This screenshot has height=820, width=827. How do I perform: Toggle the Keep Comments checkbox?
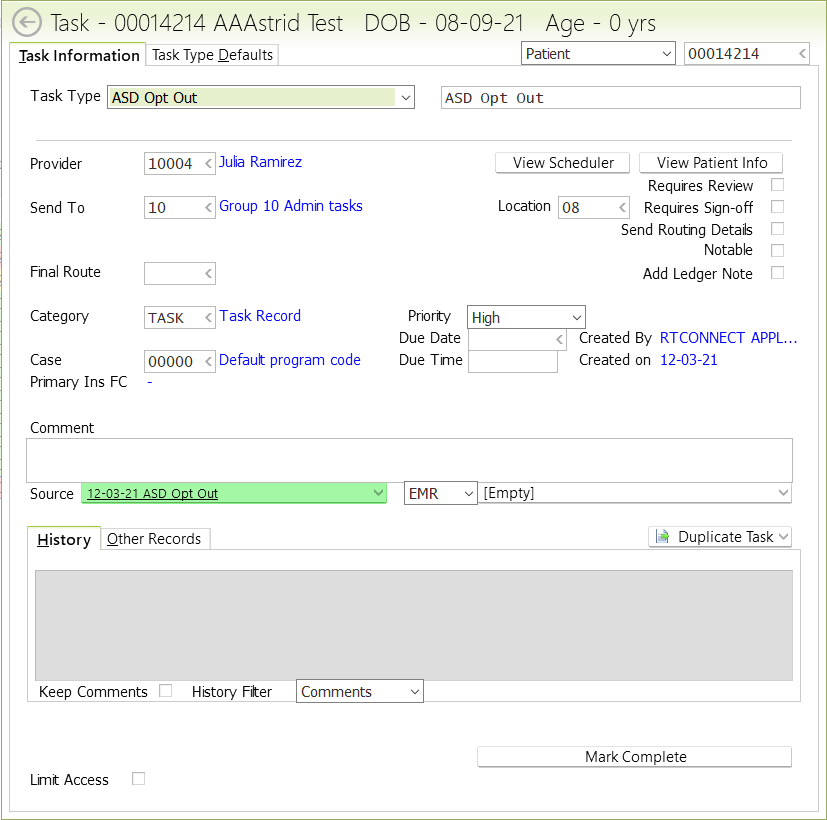[x=166, y=691]
